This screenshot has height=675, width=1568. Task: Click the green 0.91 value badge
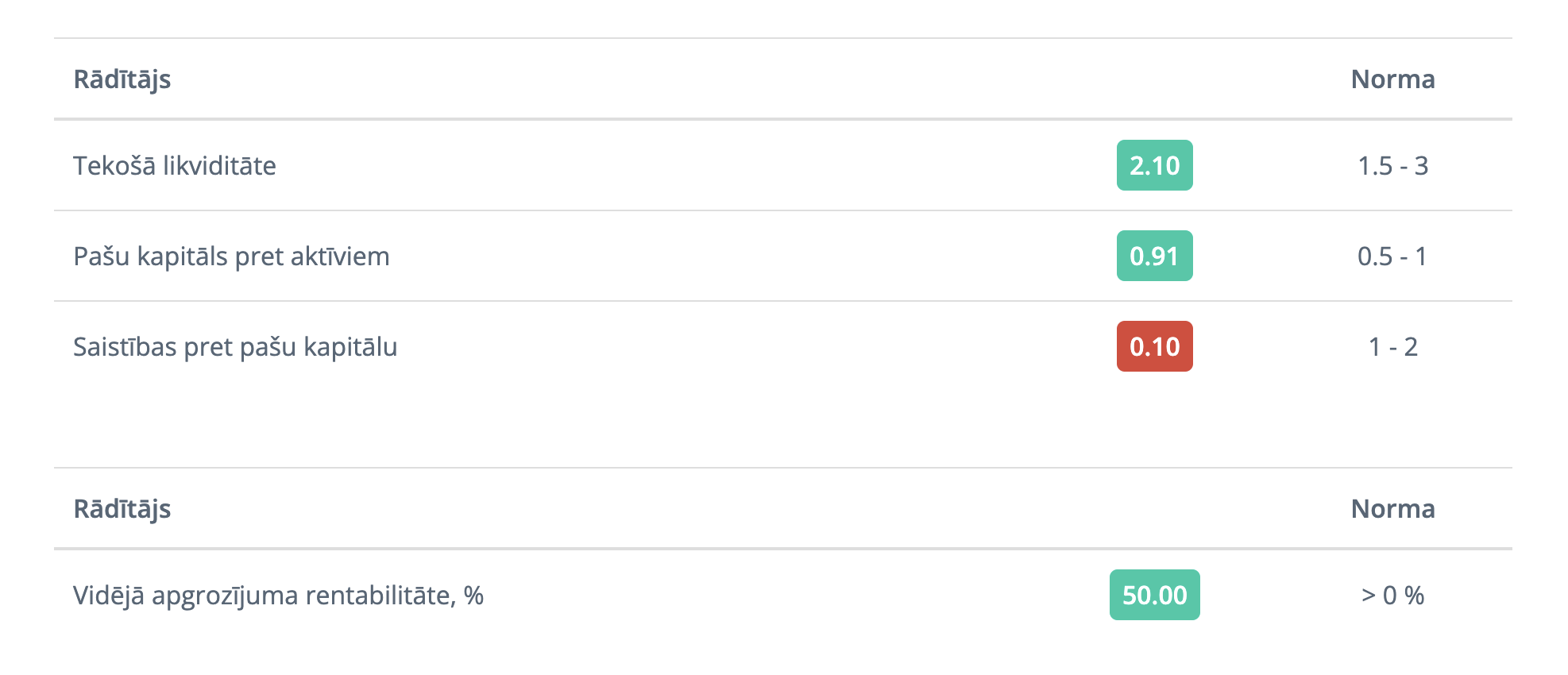coord(1154,256)
